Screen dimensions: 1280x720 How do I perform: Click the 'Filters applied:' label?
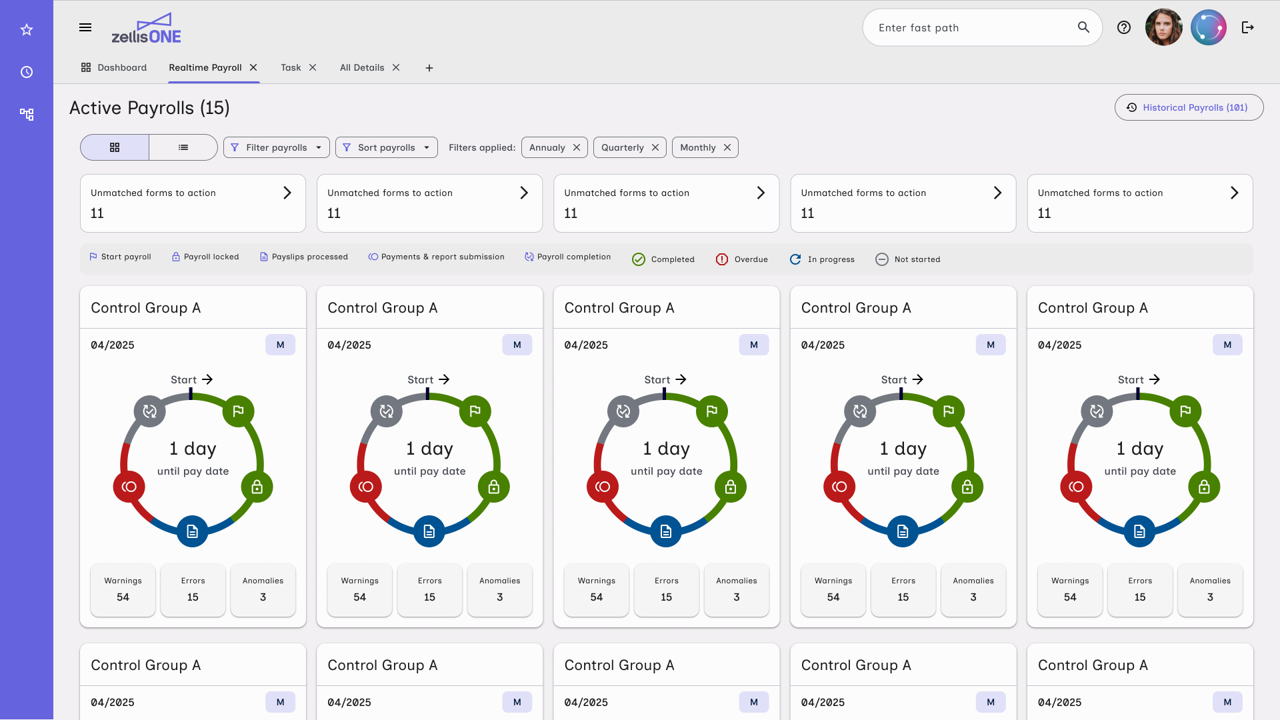pos(482,148)
